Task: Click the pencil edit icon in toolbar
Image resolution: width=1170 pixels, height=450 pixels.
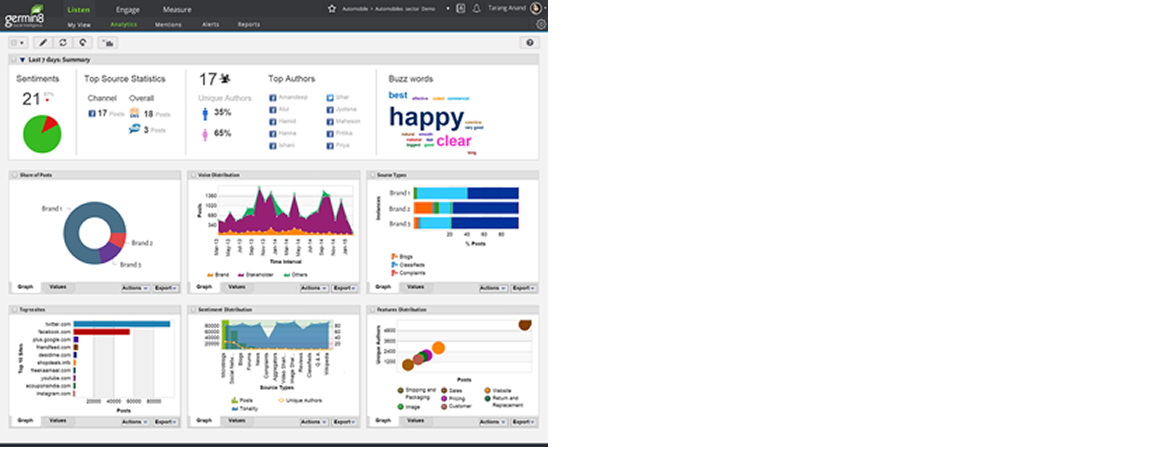Action: click(42, 43)
